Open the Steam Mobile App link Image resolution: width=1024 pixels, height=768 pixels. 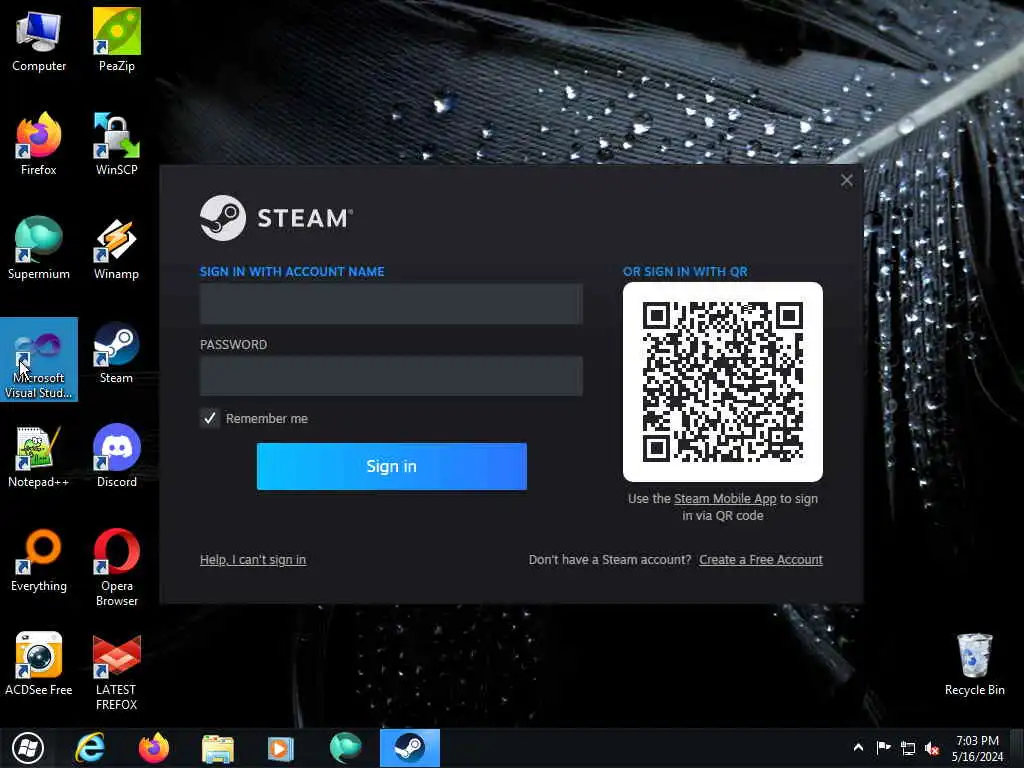tap(725, 499)
